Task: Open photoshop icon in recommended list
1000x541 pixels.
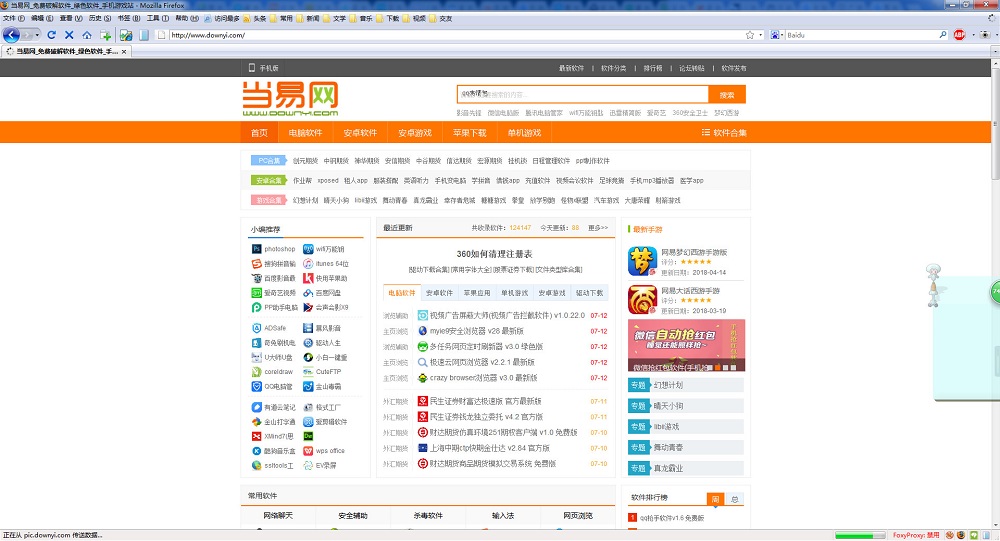Action: (257, 249)
